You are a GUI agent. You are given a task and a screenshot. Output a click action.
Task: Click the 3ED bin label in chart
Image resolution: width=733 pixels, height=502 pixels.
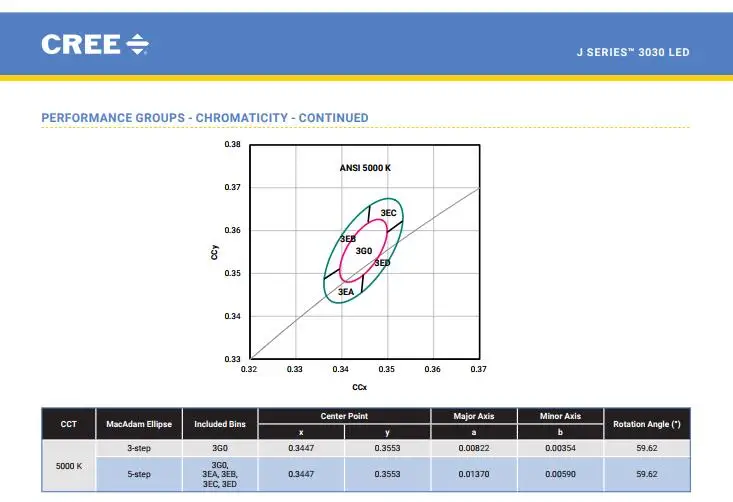tap(382, 263)
